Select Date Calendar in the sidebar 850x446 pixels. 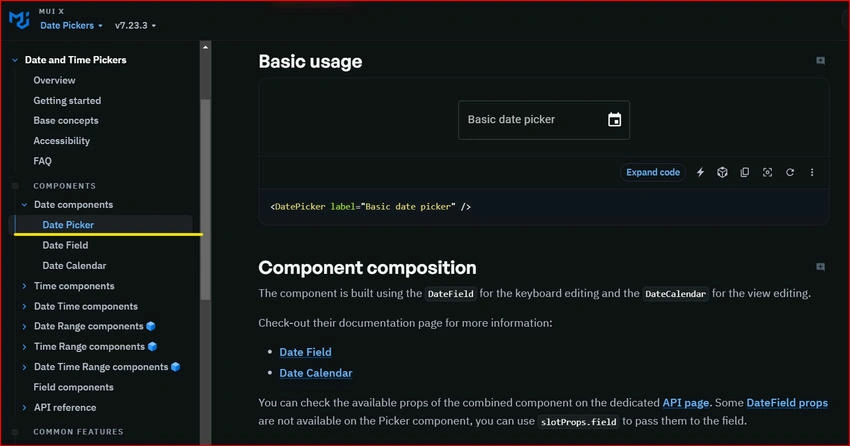point(74,266)
